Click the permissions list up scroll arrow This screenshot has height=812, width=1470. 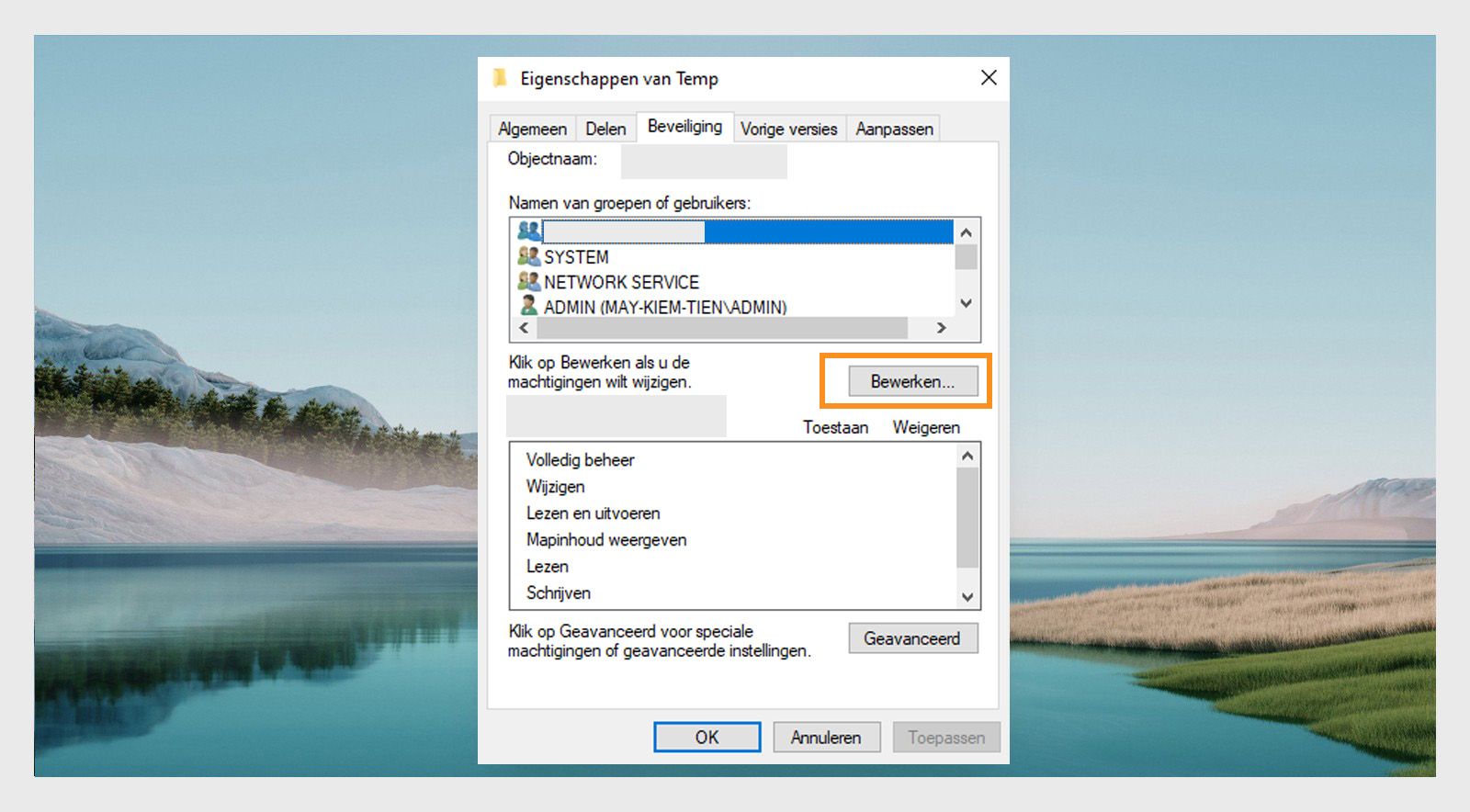967,456
